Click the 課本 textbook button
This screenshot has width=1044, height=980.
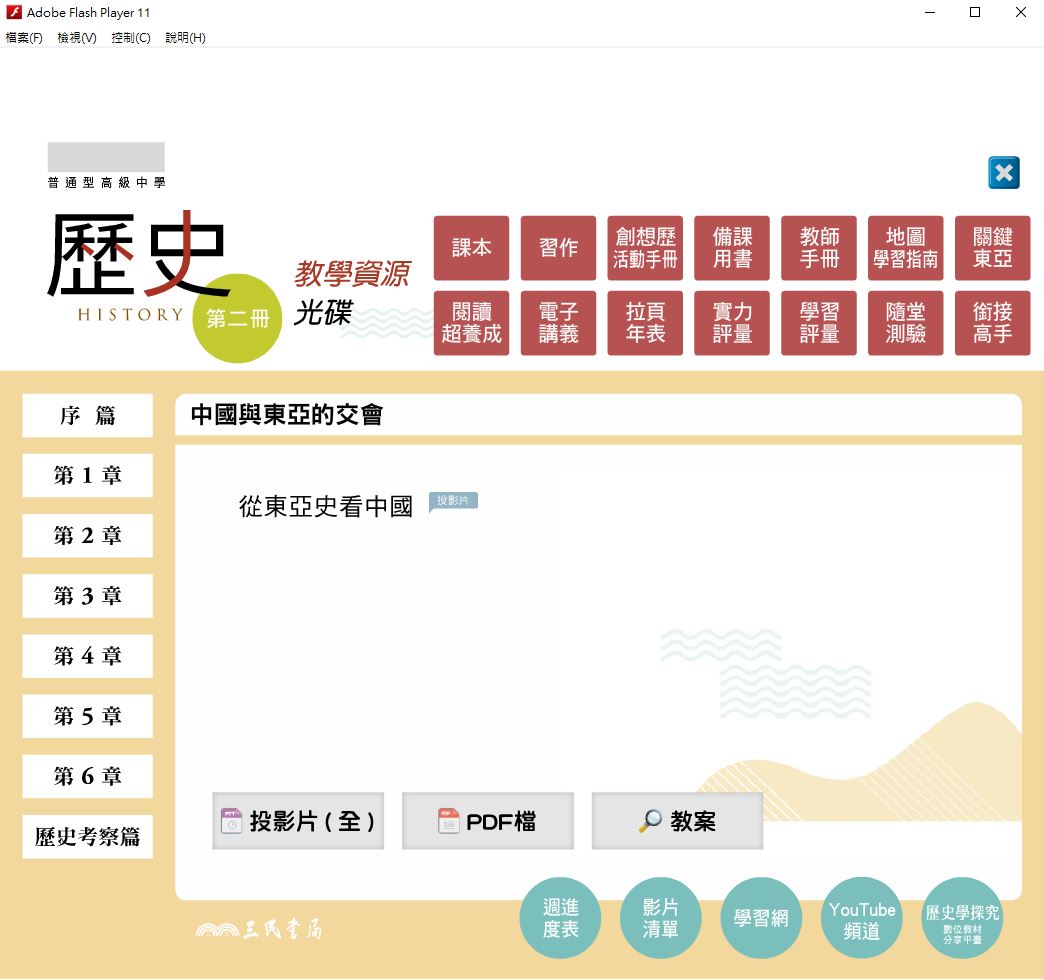click(471, 248)
